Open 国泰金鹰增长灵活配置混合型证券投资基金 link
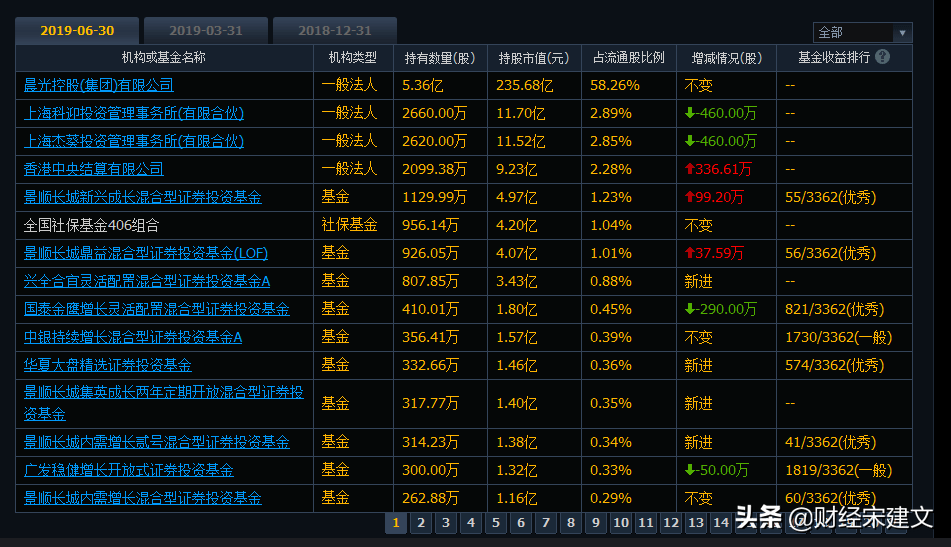The width and height of the screenshot is (951, 547). 156,309
